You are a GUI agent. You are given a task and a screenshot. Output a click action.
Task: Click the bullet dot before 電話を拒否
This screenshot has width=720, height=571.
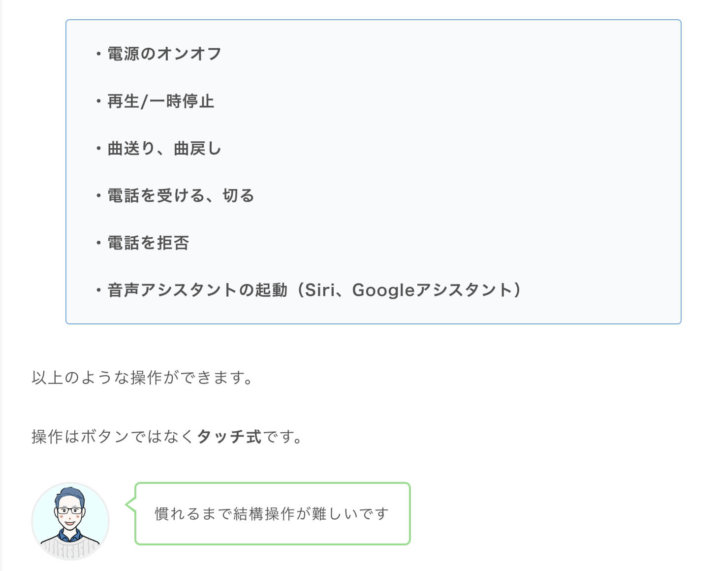tap(98, 243)
